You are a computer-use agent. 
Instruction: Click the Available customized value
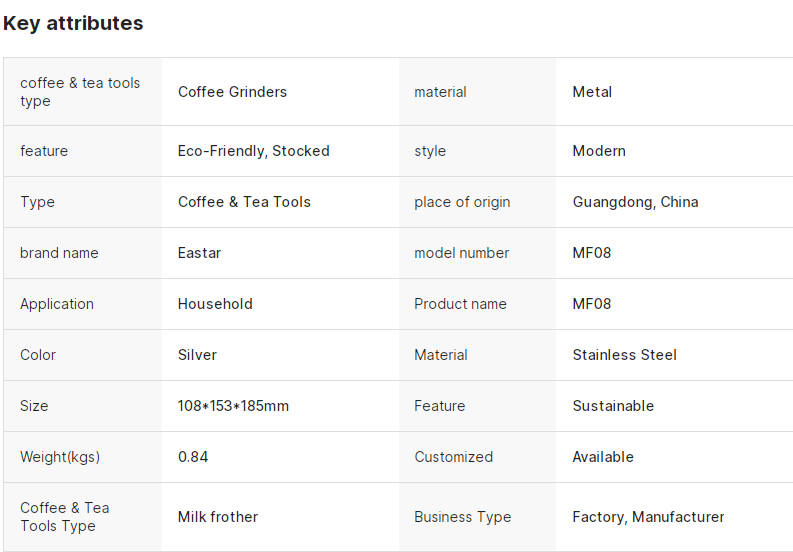tap(603, 457)
